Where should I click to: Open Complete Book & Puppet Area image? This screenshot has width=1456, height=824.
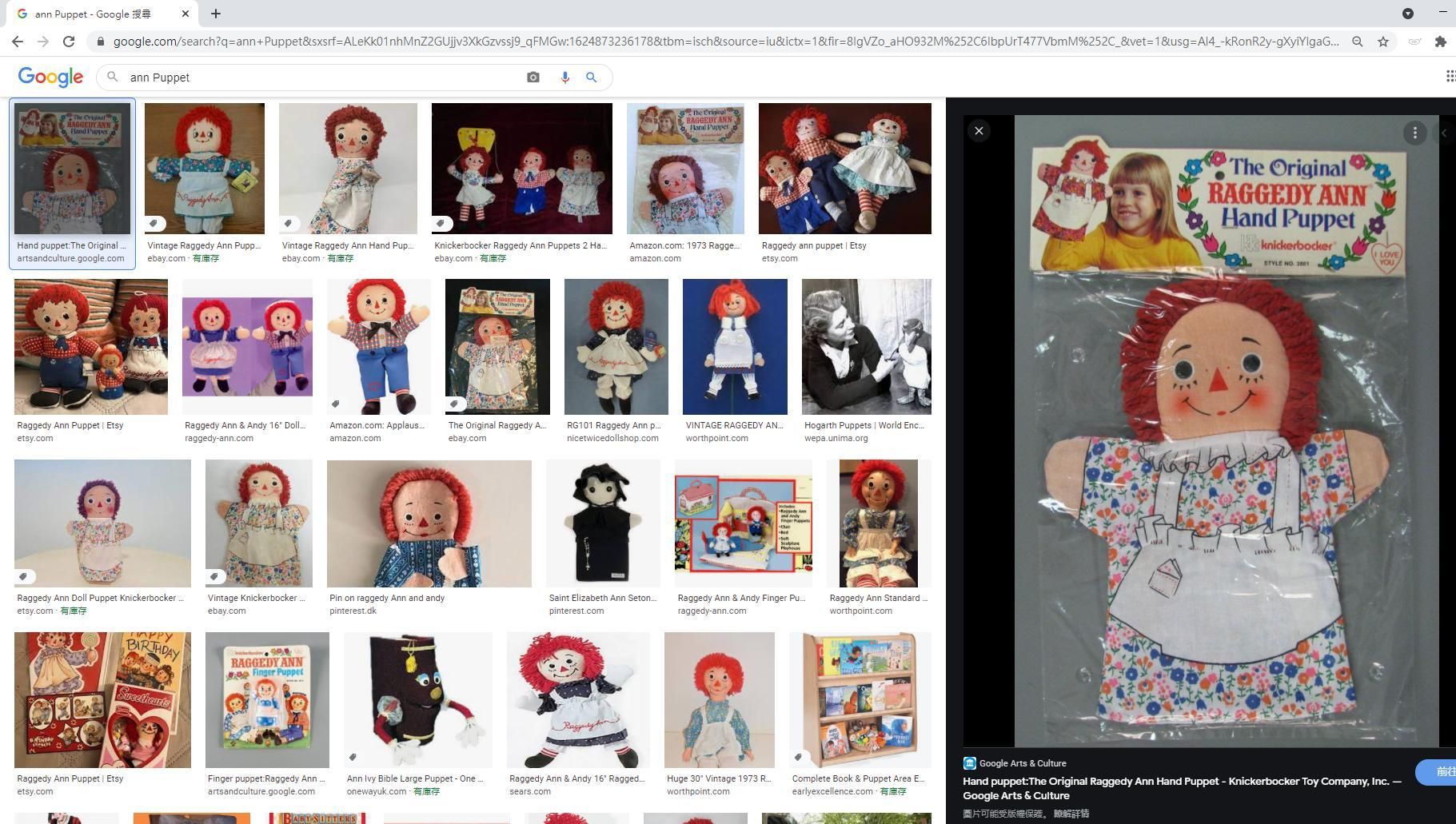(x=860, y=700)
